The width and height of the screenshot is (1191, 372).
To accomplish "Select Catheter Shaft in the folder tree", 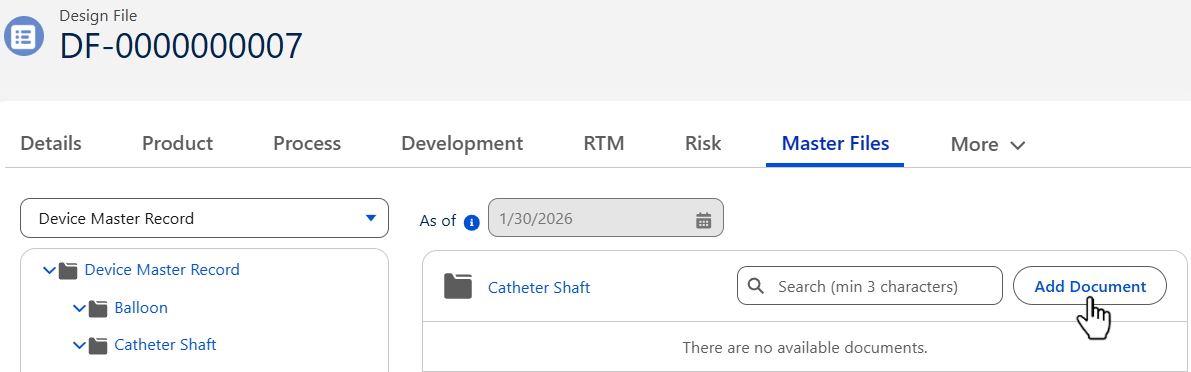I will click(166, 345).
